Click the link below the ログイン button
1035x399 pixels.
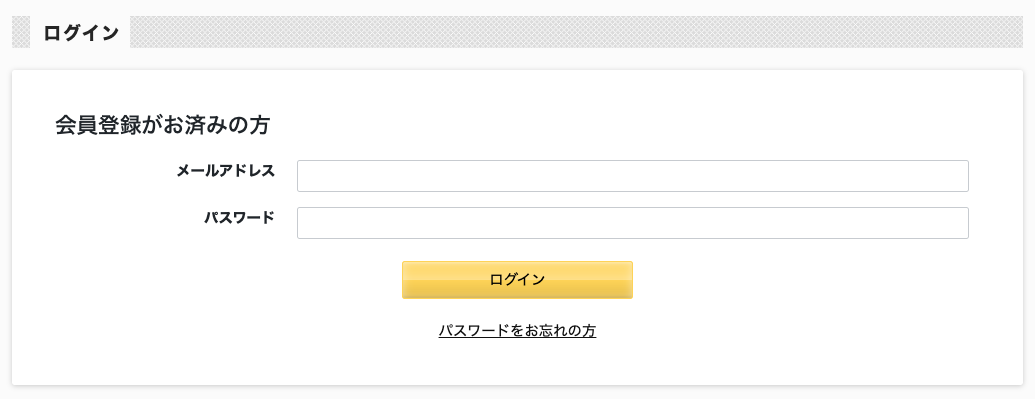(x=518, y=331)
